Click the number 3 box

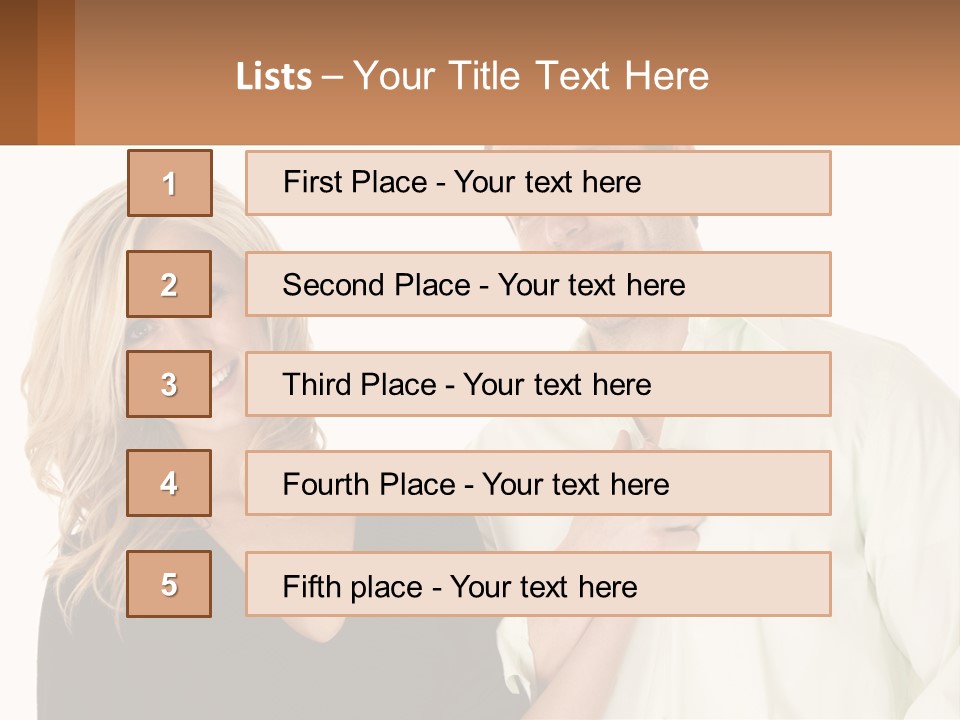[x=169, y=384]
